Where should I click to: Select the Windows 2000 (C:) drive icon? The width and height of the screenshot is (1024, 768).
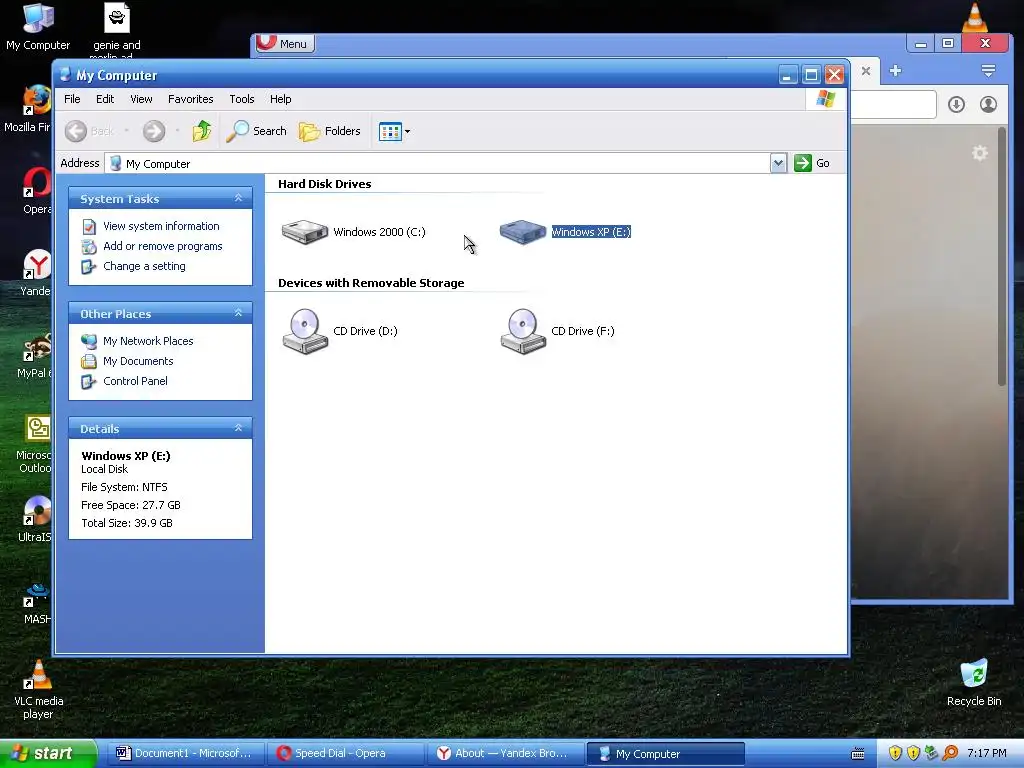point(304,232)
